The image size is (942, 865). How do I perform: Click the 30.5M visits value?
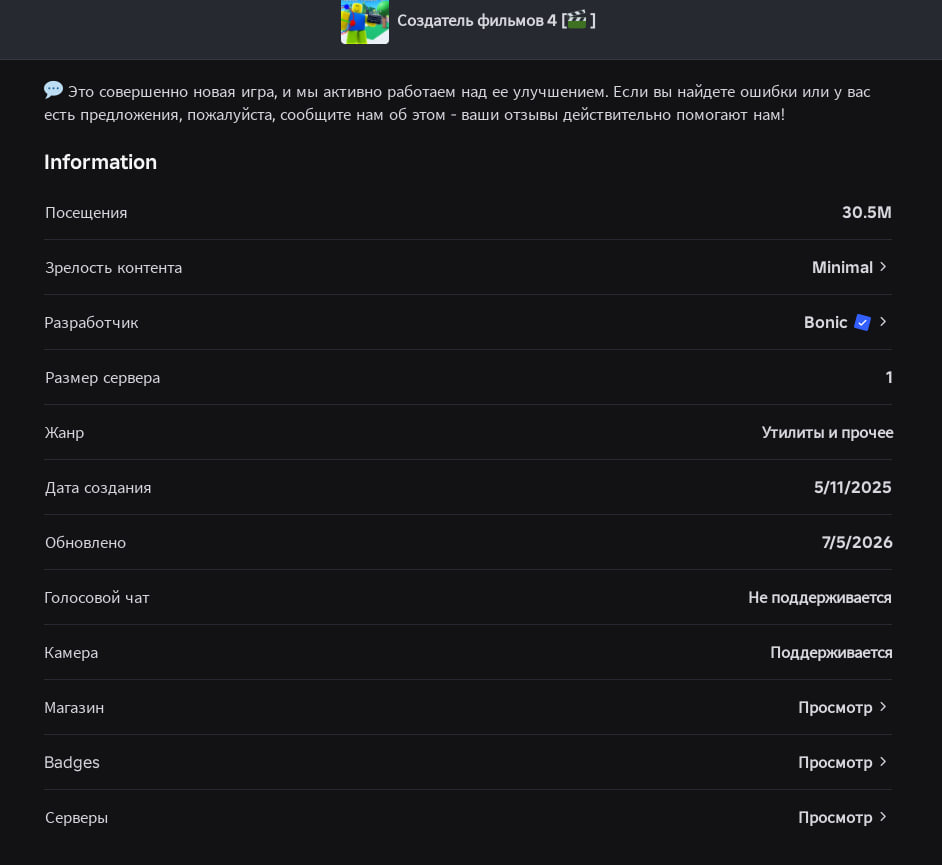coord(866,213)
